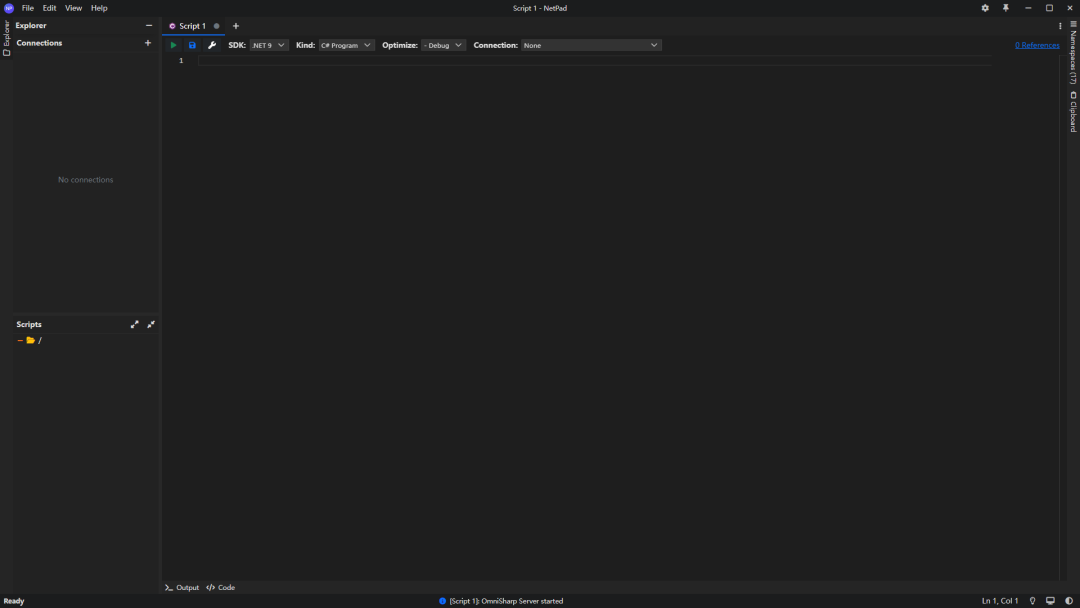1080x608 pixels.
Task: Open script properties via the wrench icon
Action: [x=212, y=45]
